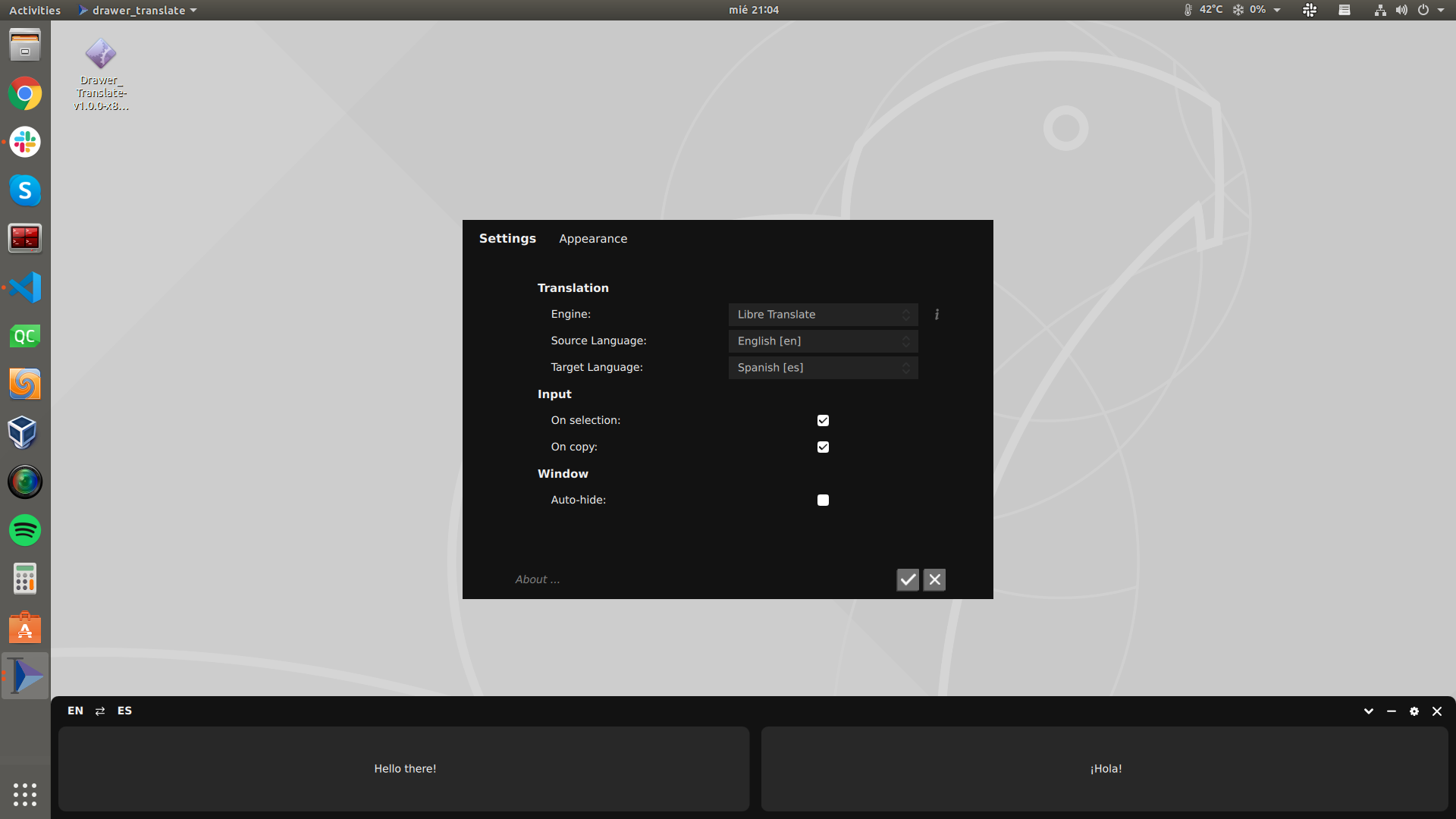1456x819 pixels.
Task: Launch Files from the dock
Action: pos(25,45)
